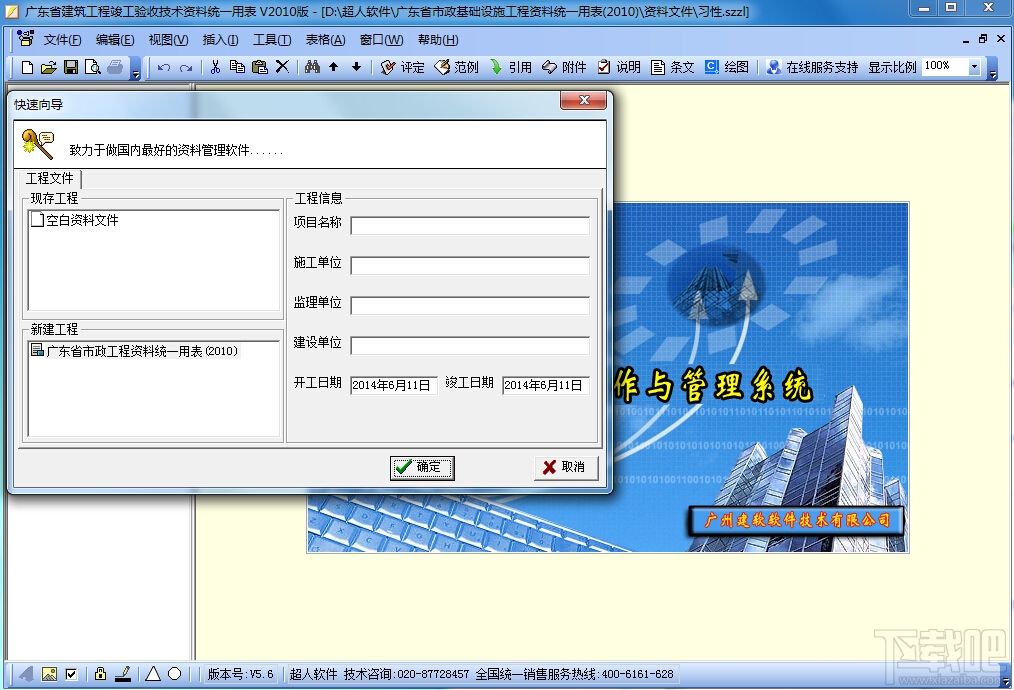Viewport: 1014px width, 690px height.
Task: Open the 视图(V) menu
Action: tap(168, 40)
